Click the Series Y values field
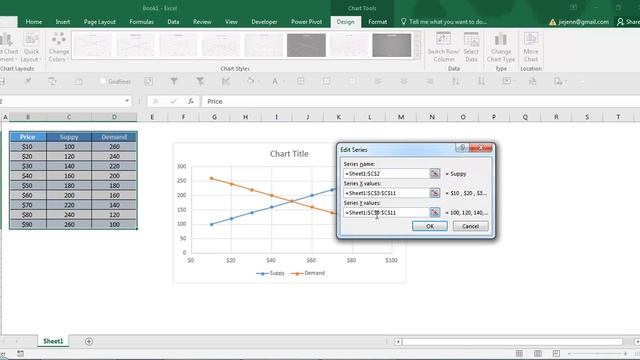This screenshot has height=360, width=640. tap(386, 213)
